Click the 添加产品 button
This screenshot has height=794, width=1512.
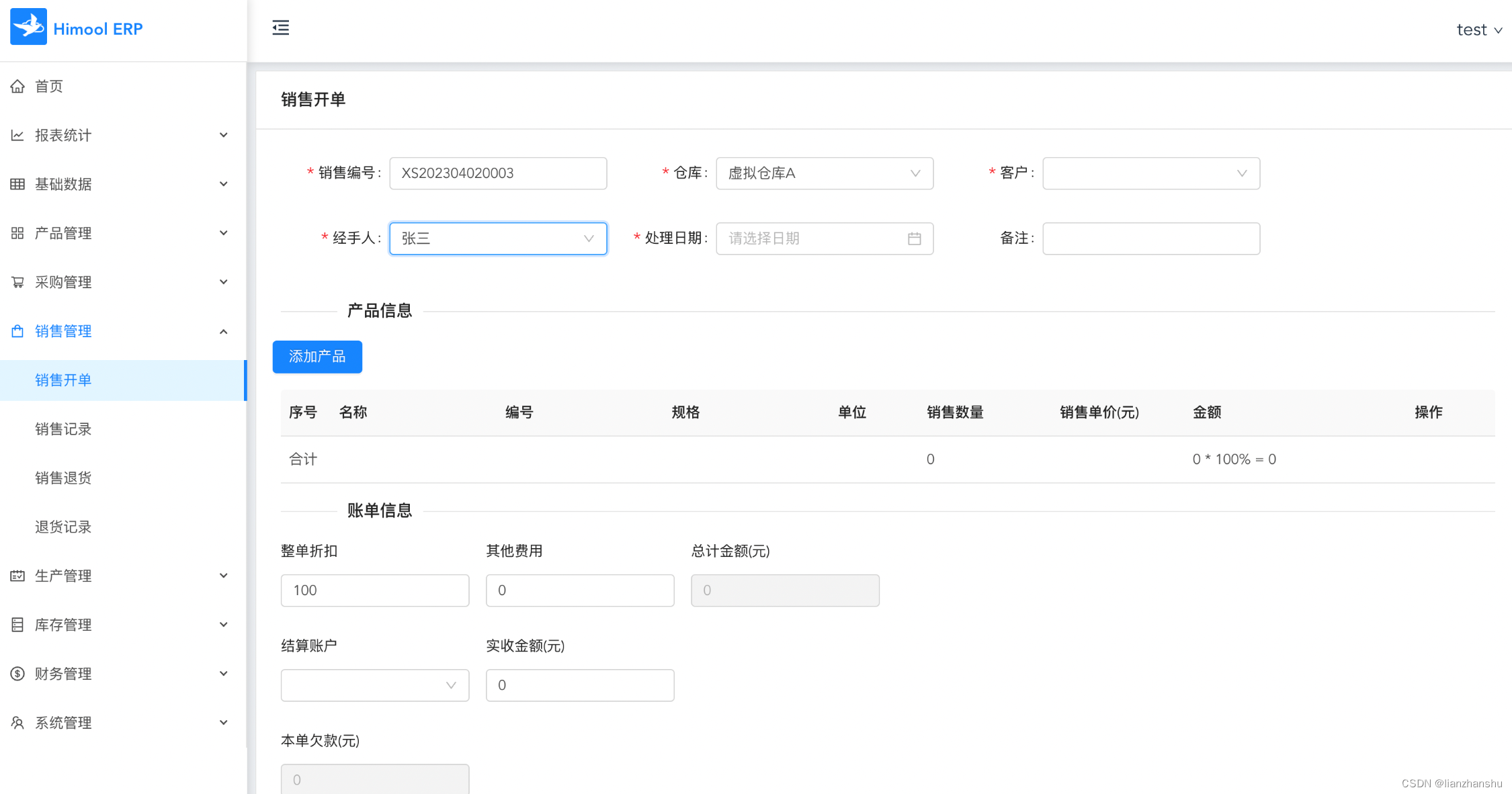(317, 357)
